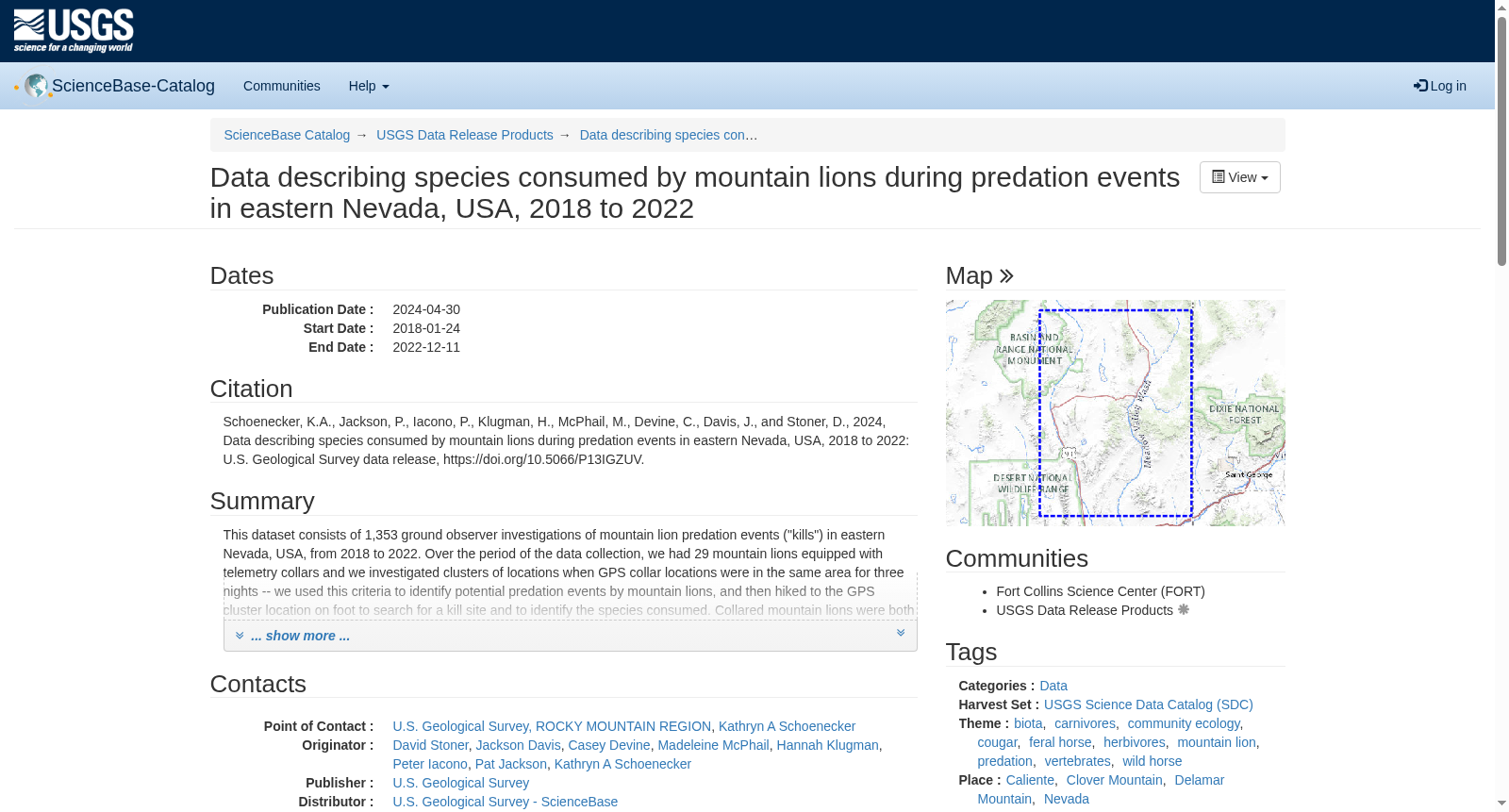Screen dimensions: 1509x812
Task: Open Hannah Klugman originator link
Action: coord(827,745)
